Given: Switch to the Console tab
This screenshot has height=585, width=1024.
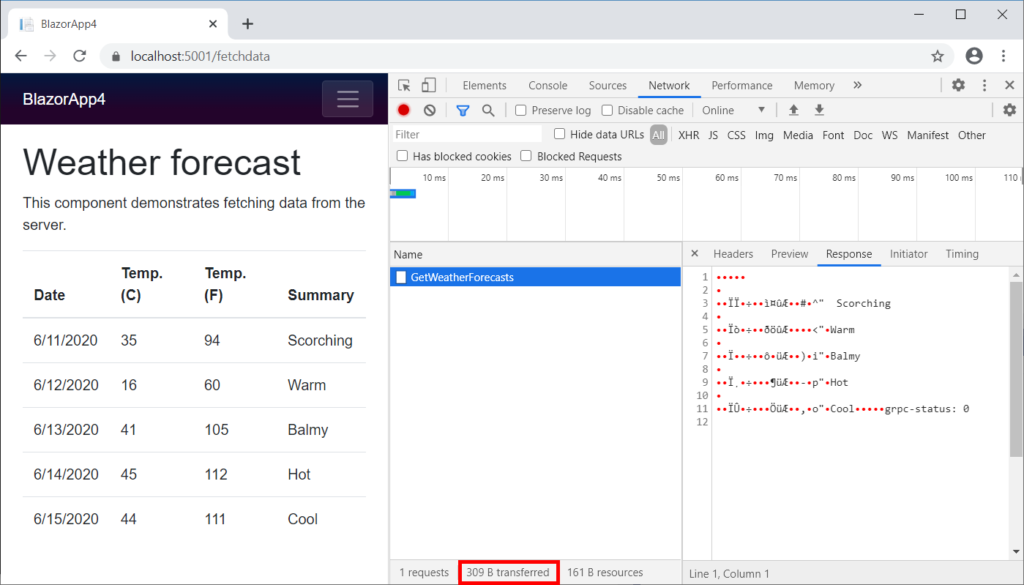Looking at the screenshot, I should coord(546,85).
